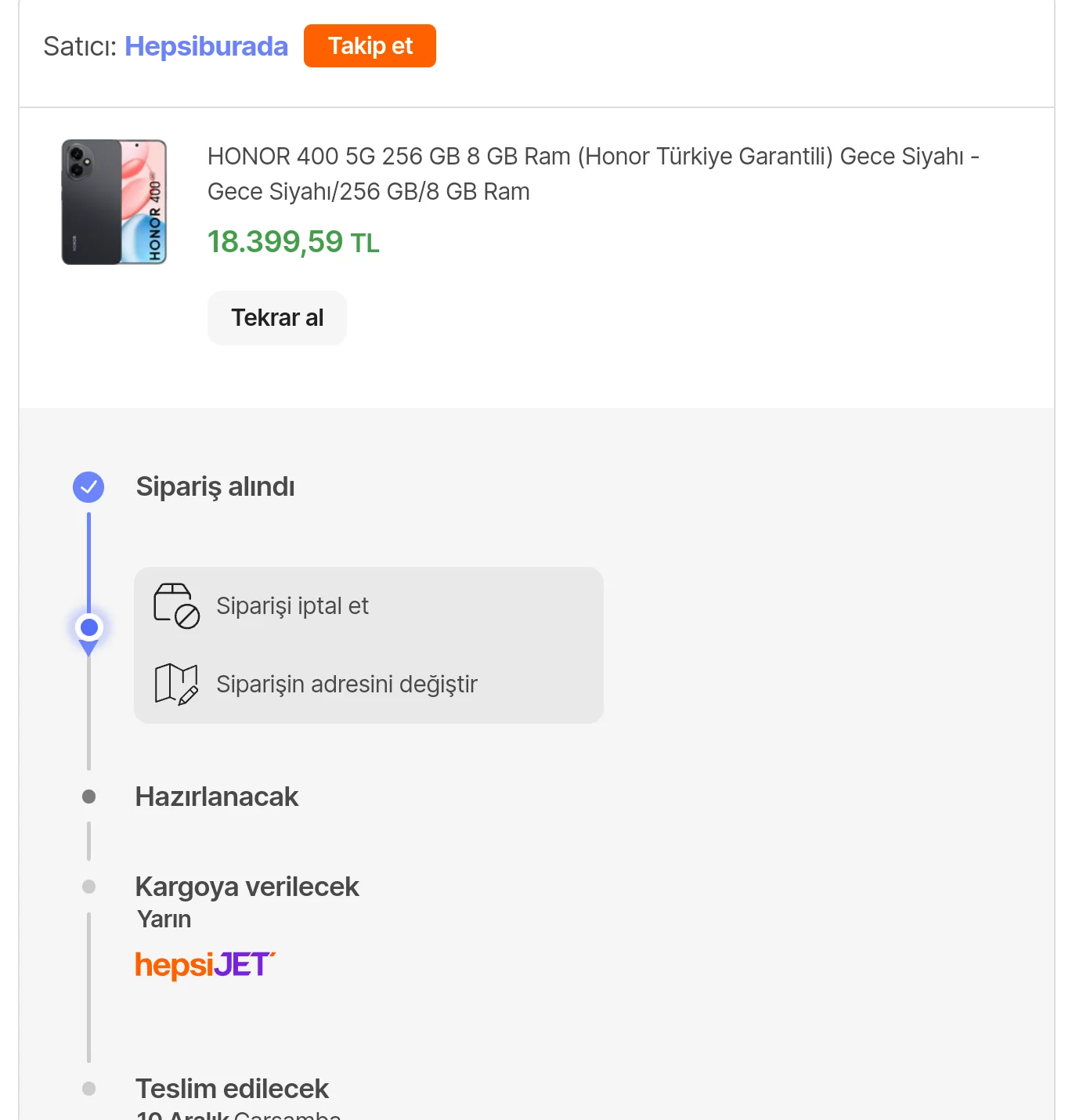
Task: Select Siparişi iptal et option
Action: [x=292, y=605]
